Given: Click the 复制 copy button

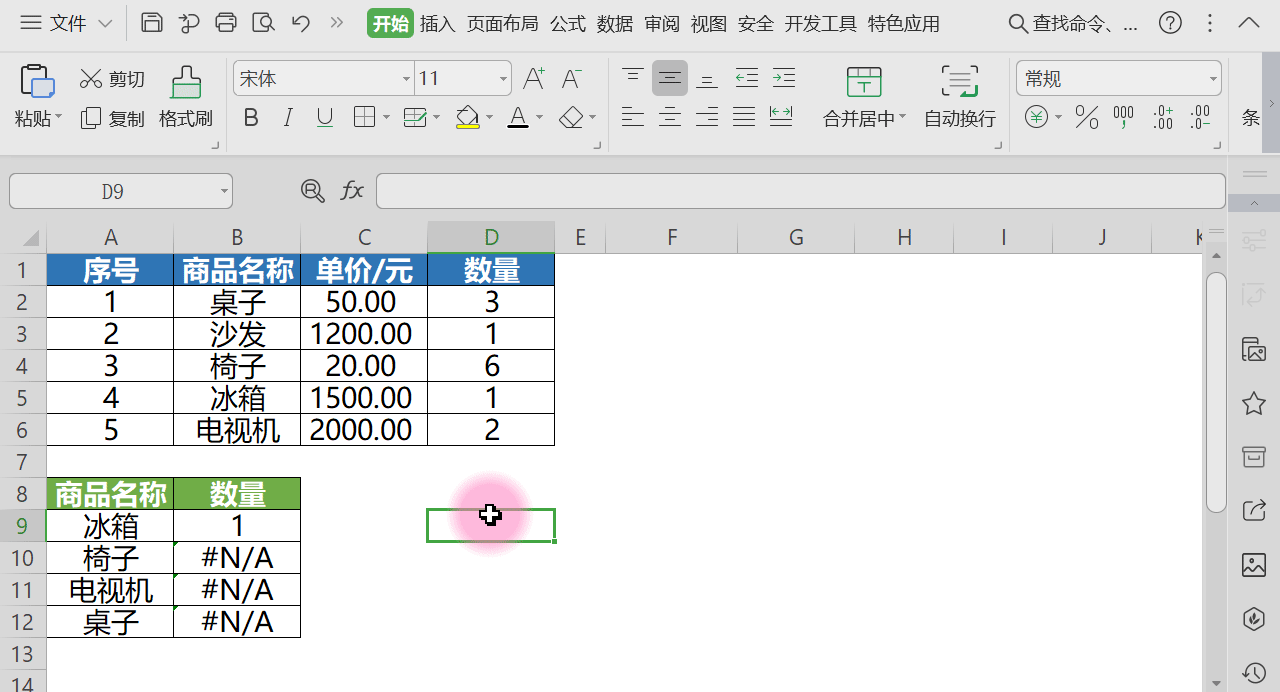Looking at the screenshot, I should tap(111, 118).
